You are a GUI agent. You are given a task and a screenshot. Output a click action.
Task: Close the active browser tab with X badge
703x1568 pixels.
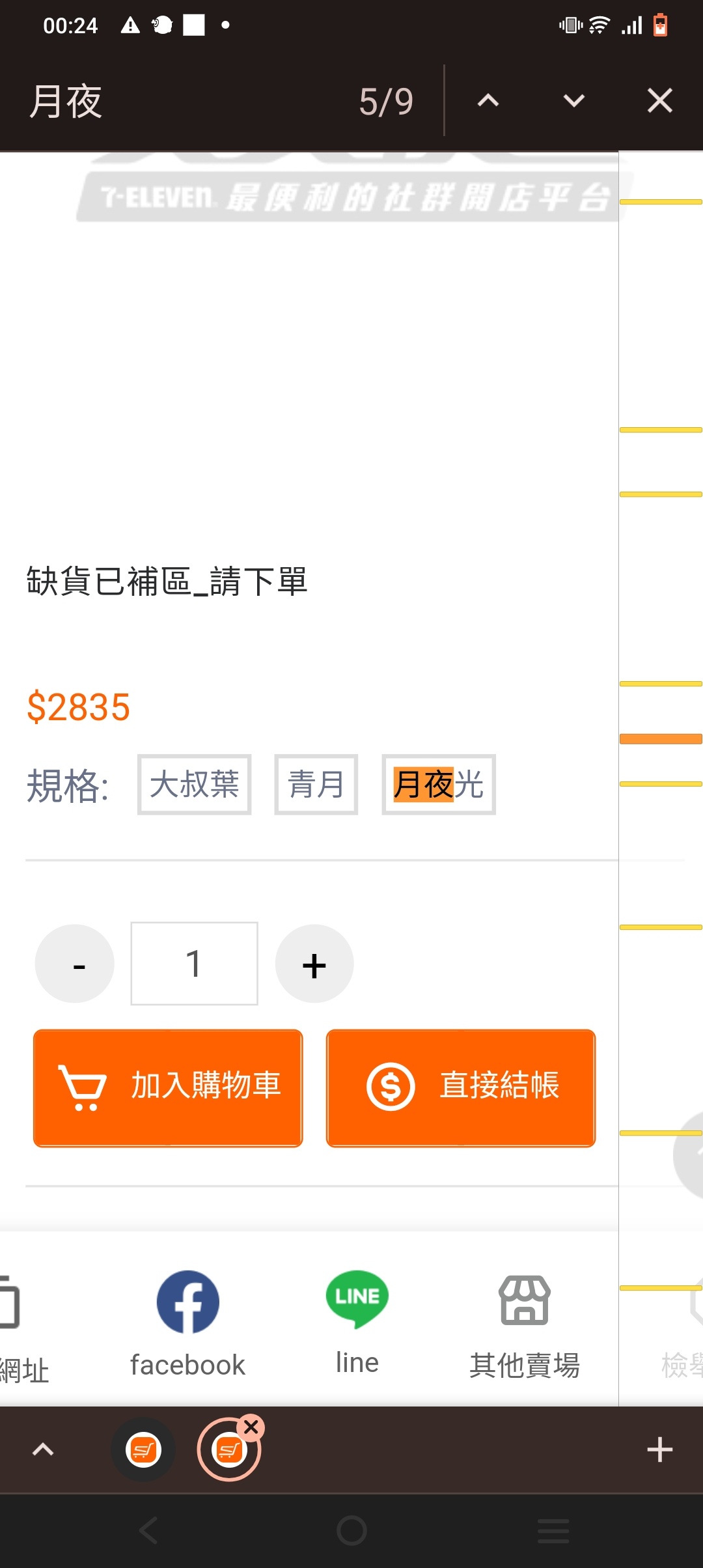[251, 1427]
